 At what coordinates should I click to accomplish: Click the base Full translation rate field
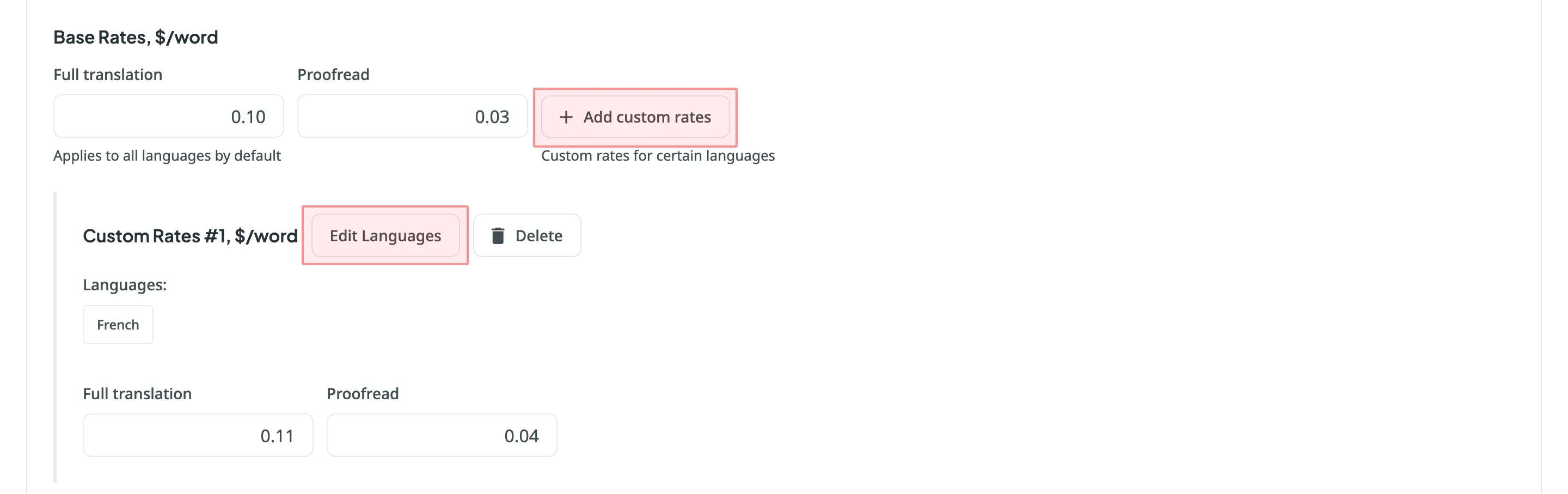pyautogui.click(x=168, y=115)
